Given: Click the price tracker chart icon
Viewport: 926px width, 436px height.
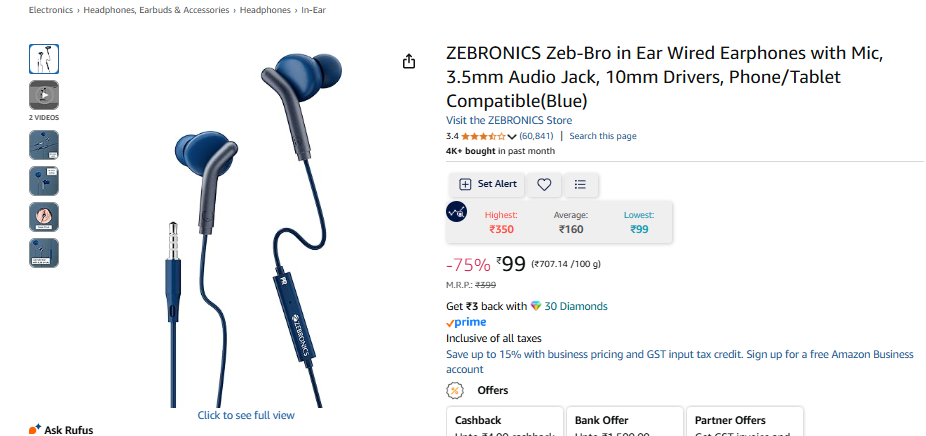Looking at the screenshot, I should click(457, 212).
